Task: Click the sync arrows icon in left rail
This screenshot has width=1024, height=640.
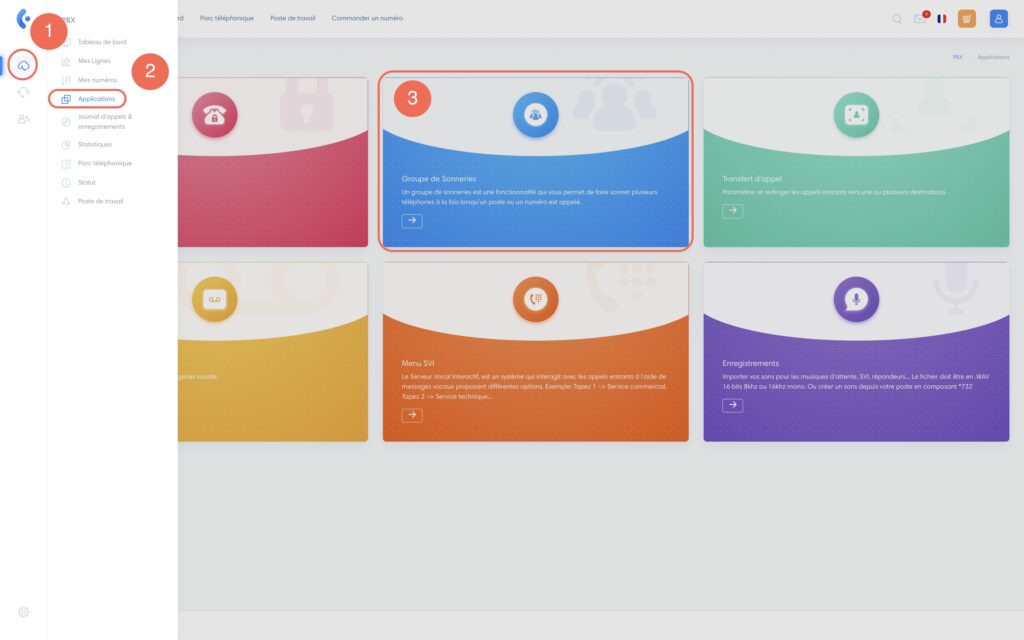Action: tap(23, 92)
